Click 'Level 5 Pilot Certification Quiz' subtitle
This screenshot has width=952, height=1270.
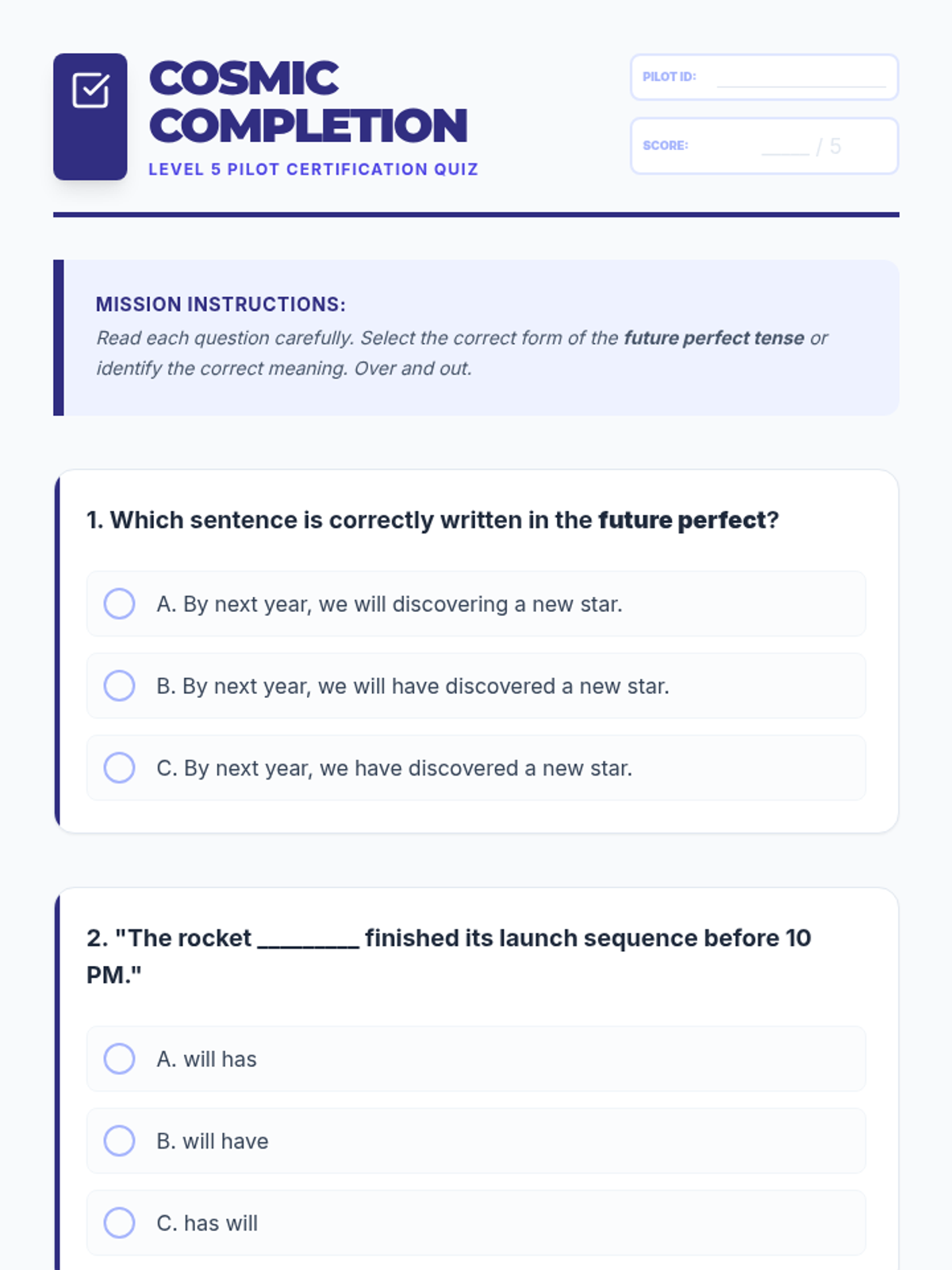click(313, 169)
